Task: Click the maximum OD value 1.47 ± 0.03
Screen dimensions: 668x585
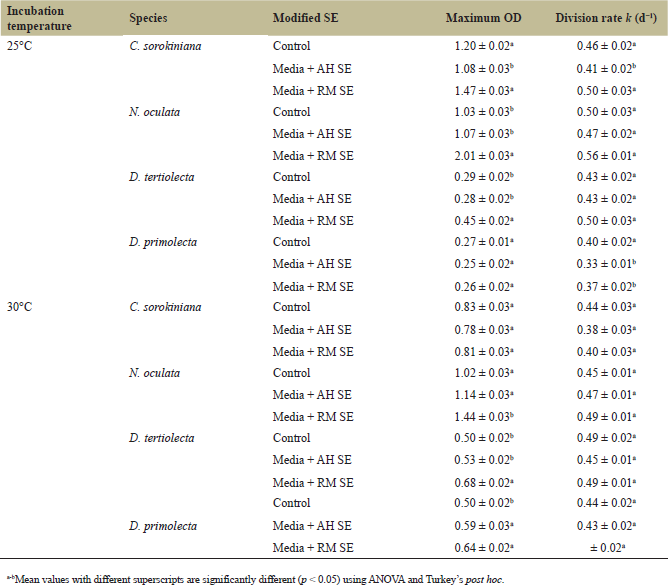Action: (483, 90)
